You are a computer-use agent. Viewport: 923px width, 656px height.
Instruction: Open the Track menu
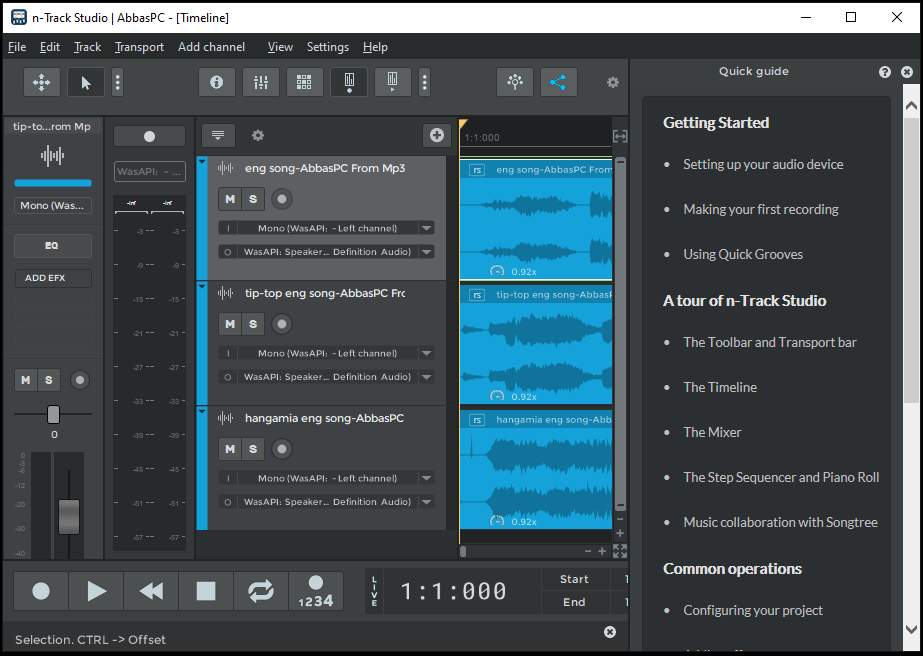pyautogui.click(x=87, y=47)
